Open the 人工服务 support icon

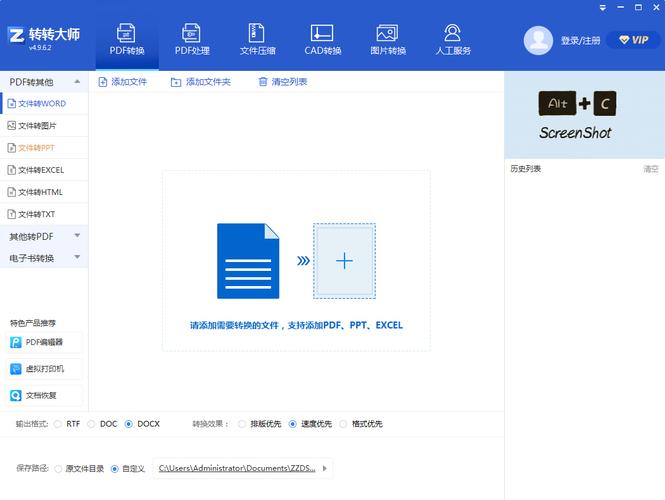click(x=453, y=33)
